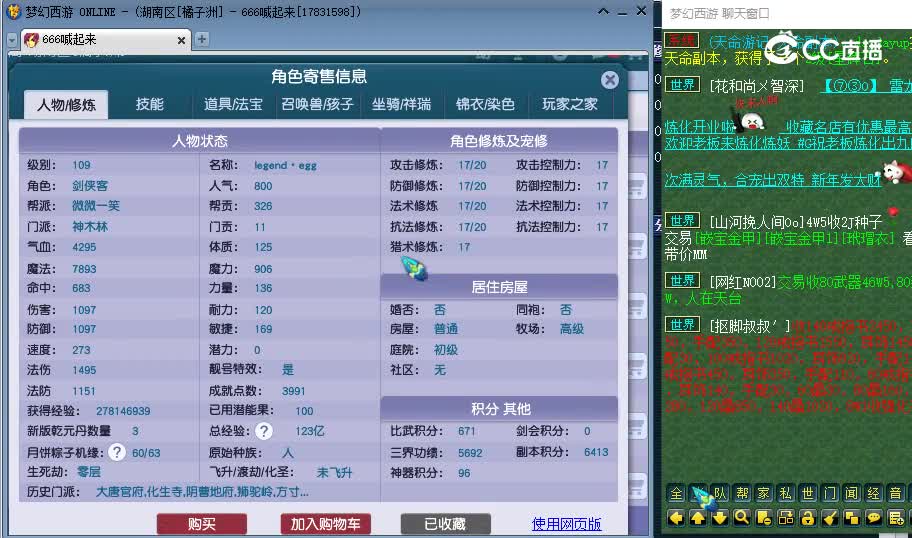Switch to the 玩家之家 tab

(x=570, y=105)
